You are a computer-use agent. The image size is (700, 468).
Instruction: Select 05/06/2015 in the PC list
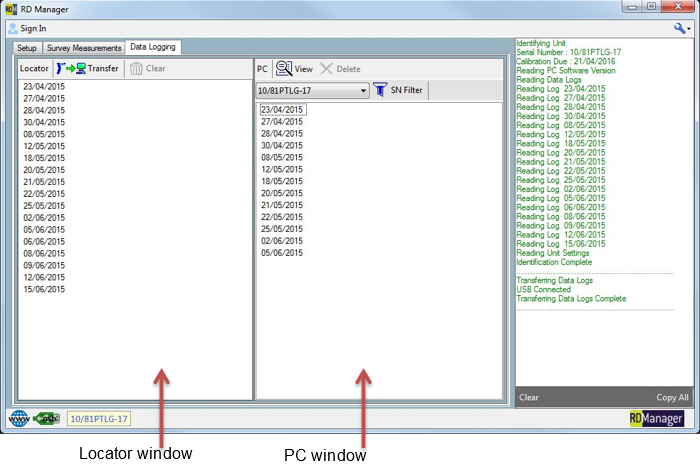click(282, 253)
